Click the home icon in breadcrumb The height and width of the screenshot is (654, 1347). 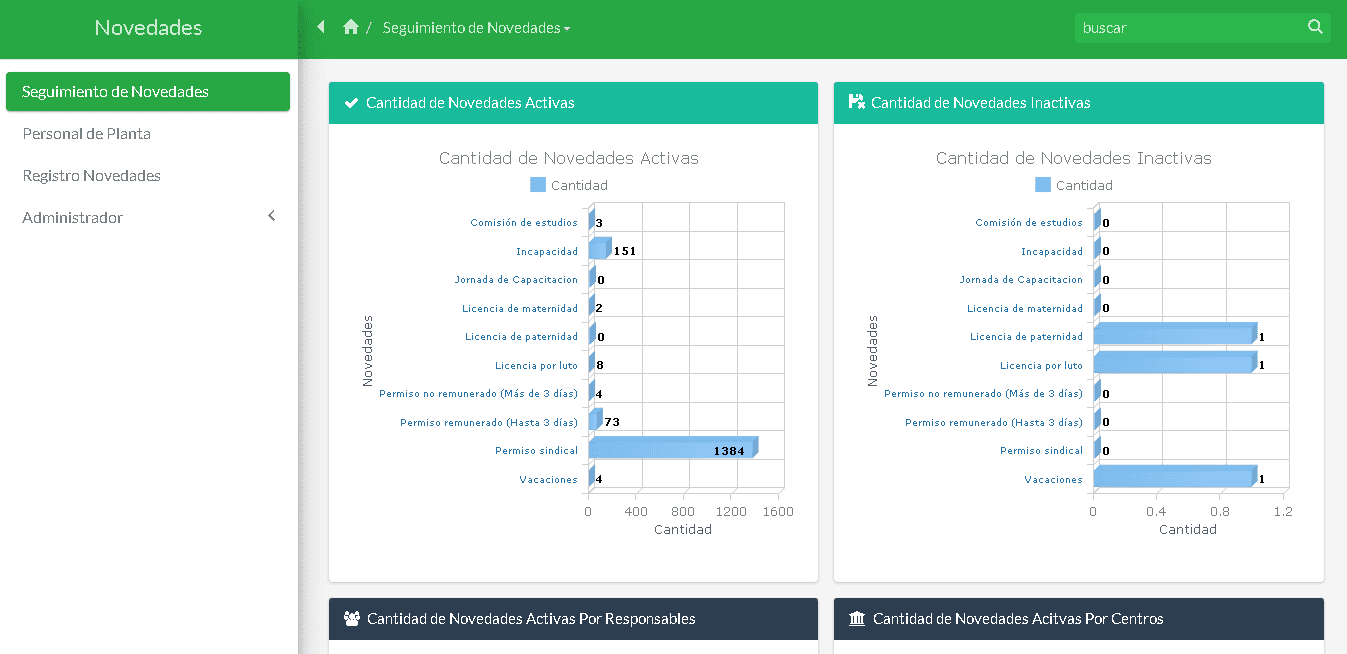coord(350,27)
